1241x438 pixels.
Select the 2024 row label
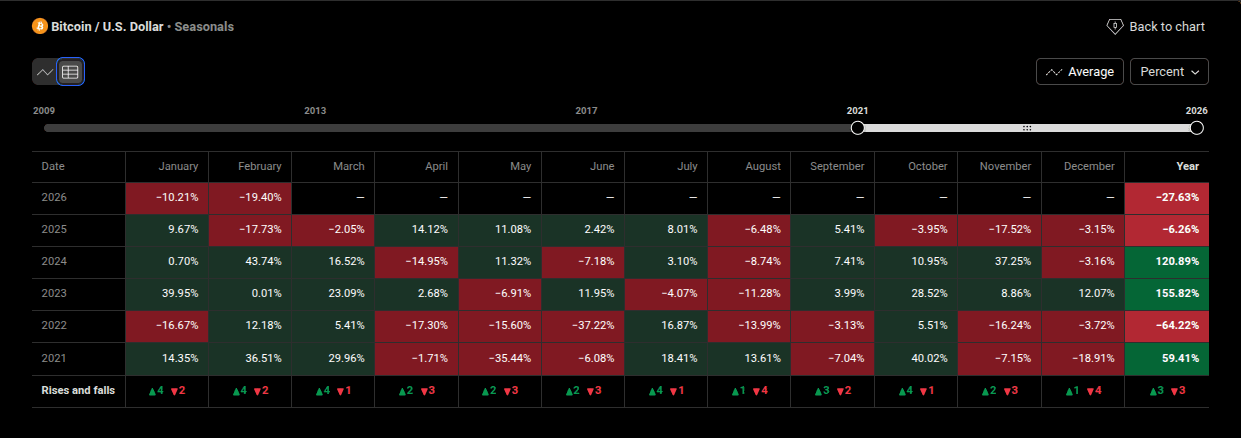54,261
